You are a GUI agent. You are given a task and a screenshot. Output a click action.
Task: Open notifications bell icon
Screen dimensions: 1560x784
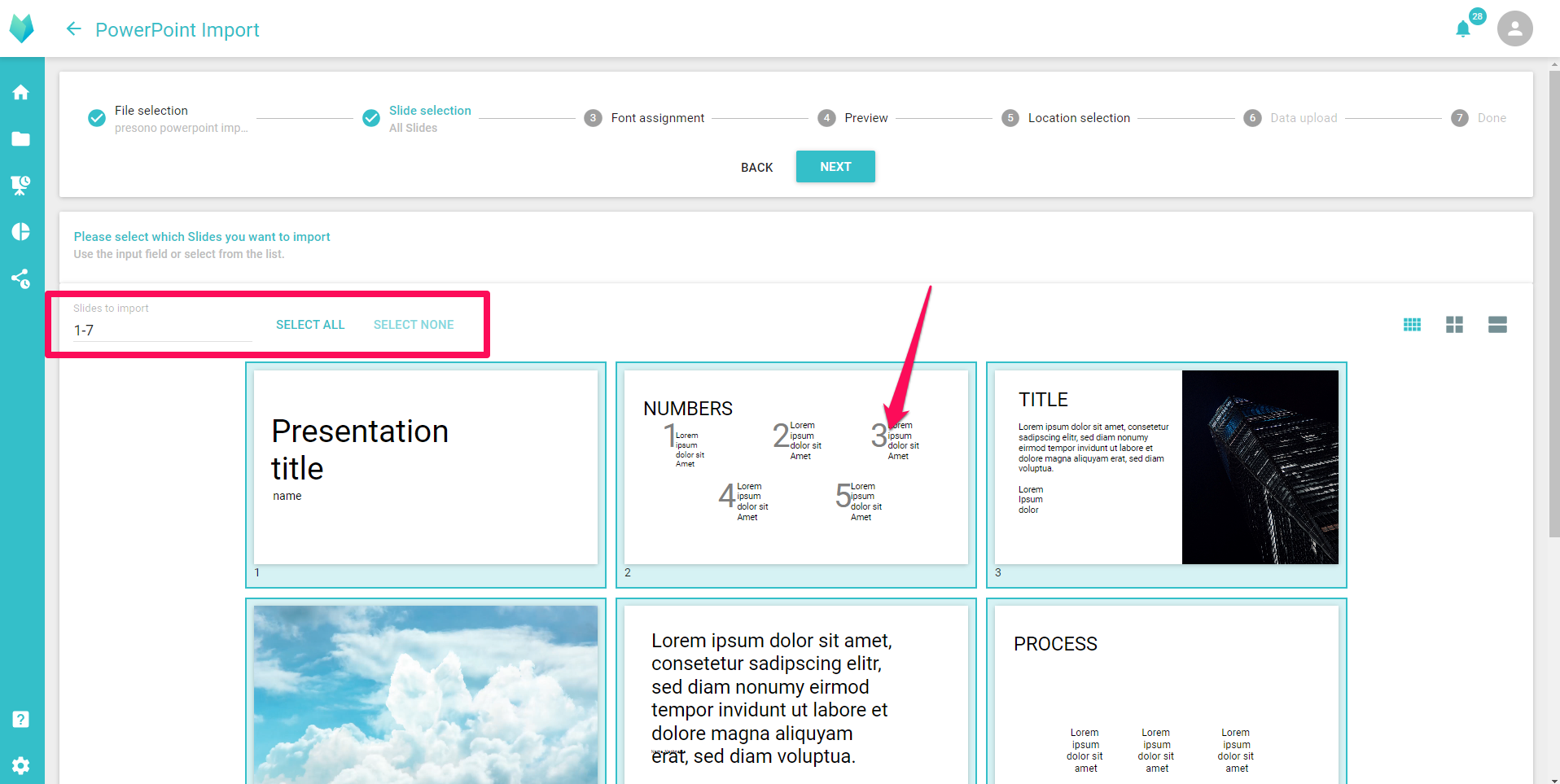(x=1463, y=29)
